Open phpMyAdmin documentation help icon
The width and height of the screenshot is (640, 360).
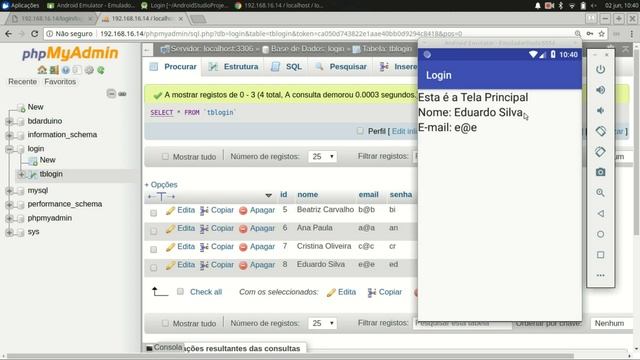66,70
